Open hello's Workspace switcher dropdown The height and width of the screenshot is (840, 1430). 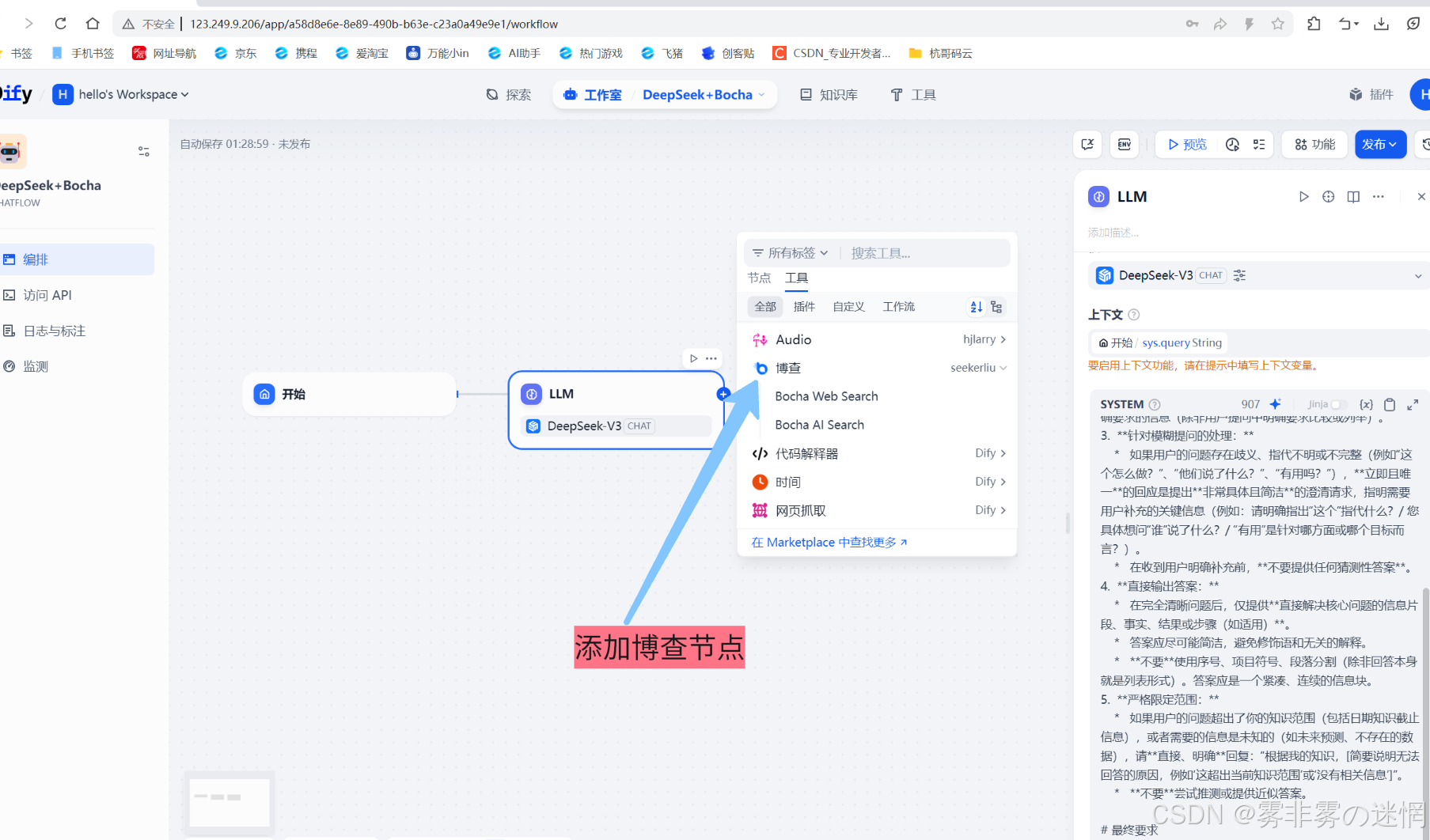pos(121,94)
